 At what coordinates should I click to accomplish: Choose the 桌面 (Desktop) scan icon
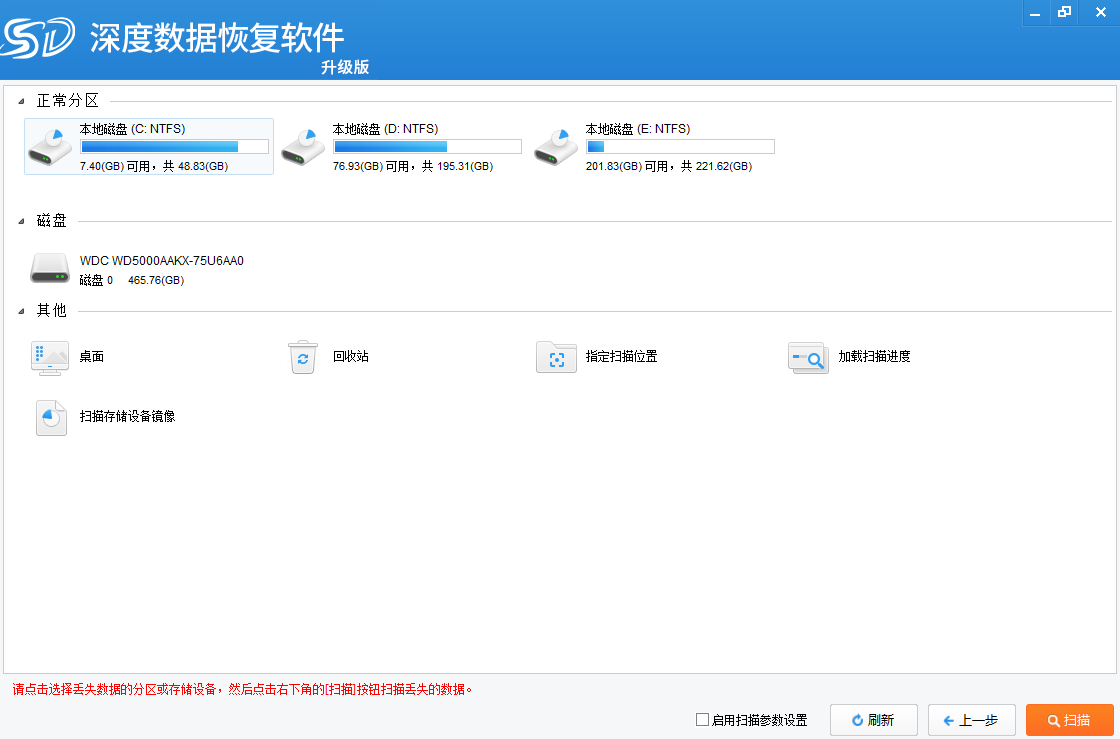coord(50,357)
